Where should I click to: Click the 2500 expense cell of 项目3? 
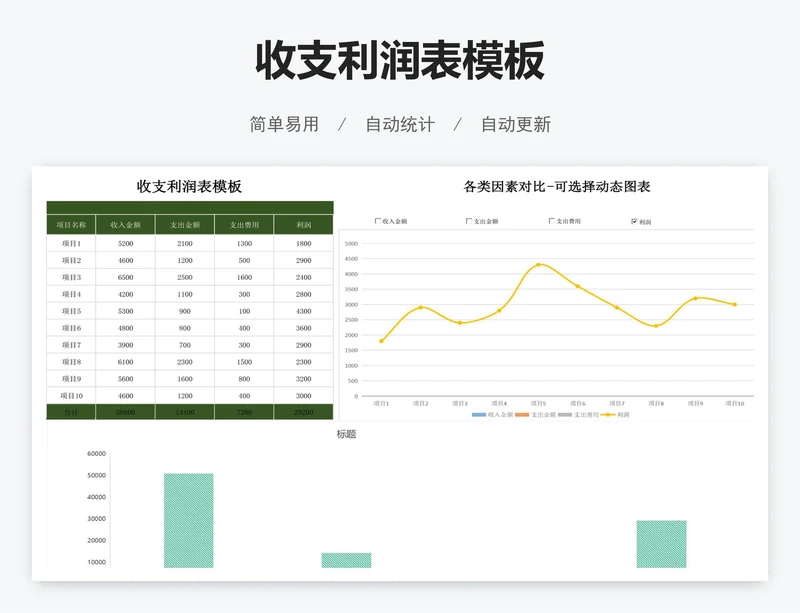(x=185, y=277)
